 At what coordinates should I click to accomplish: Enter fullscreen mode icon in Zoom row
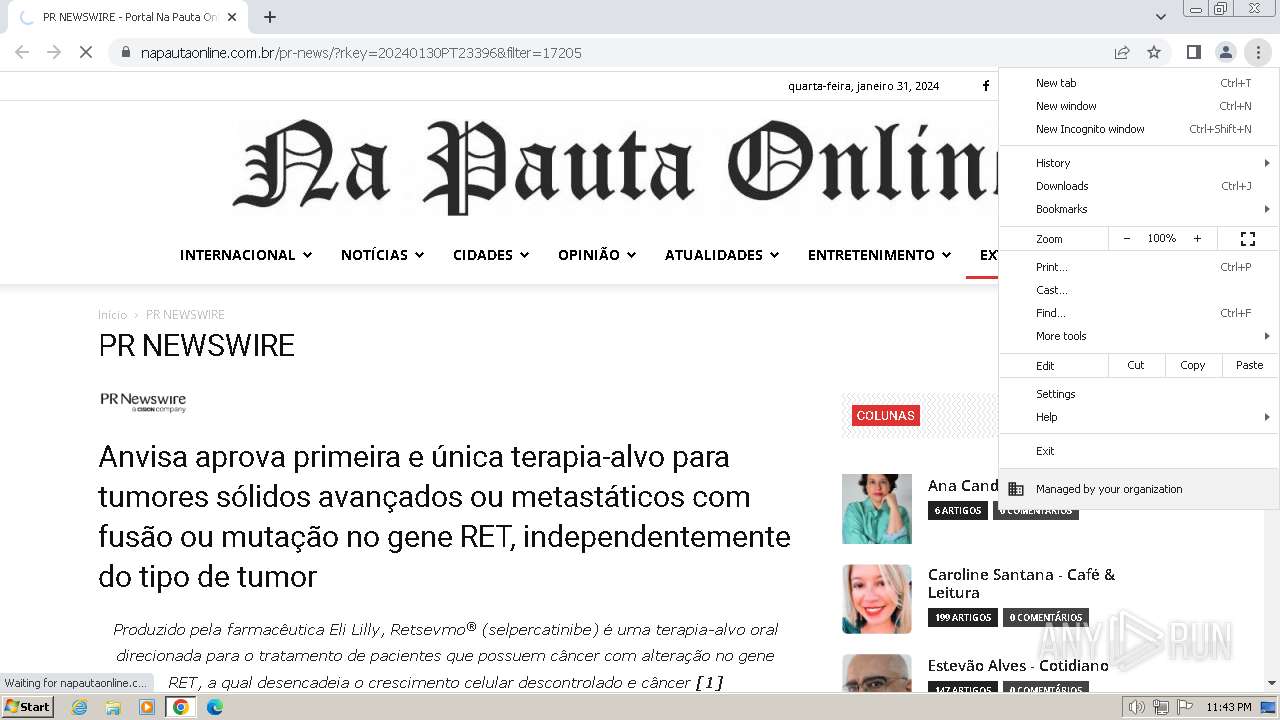(x=1248, y=239)
